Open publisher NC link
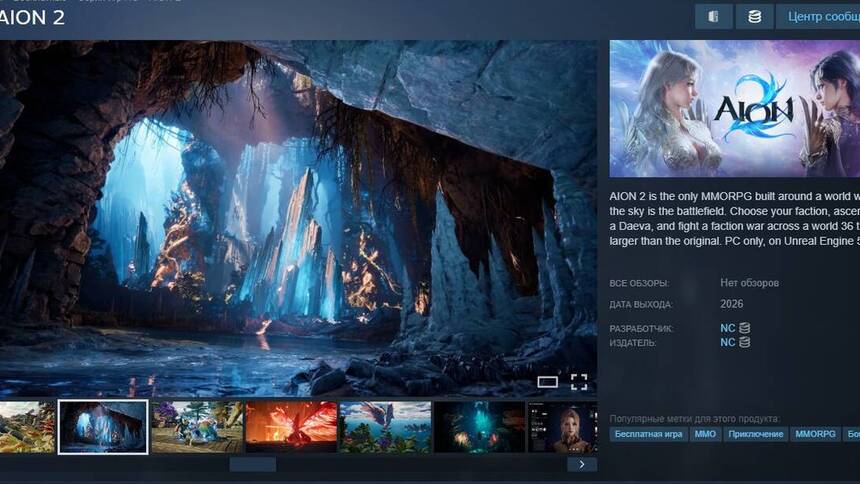The width and height of the screenshot is (860, 484). [727, 342]
